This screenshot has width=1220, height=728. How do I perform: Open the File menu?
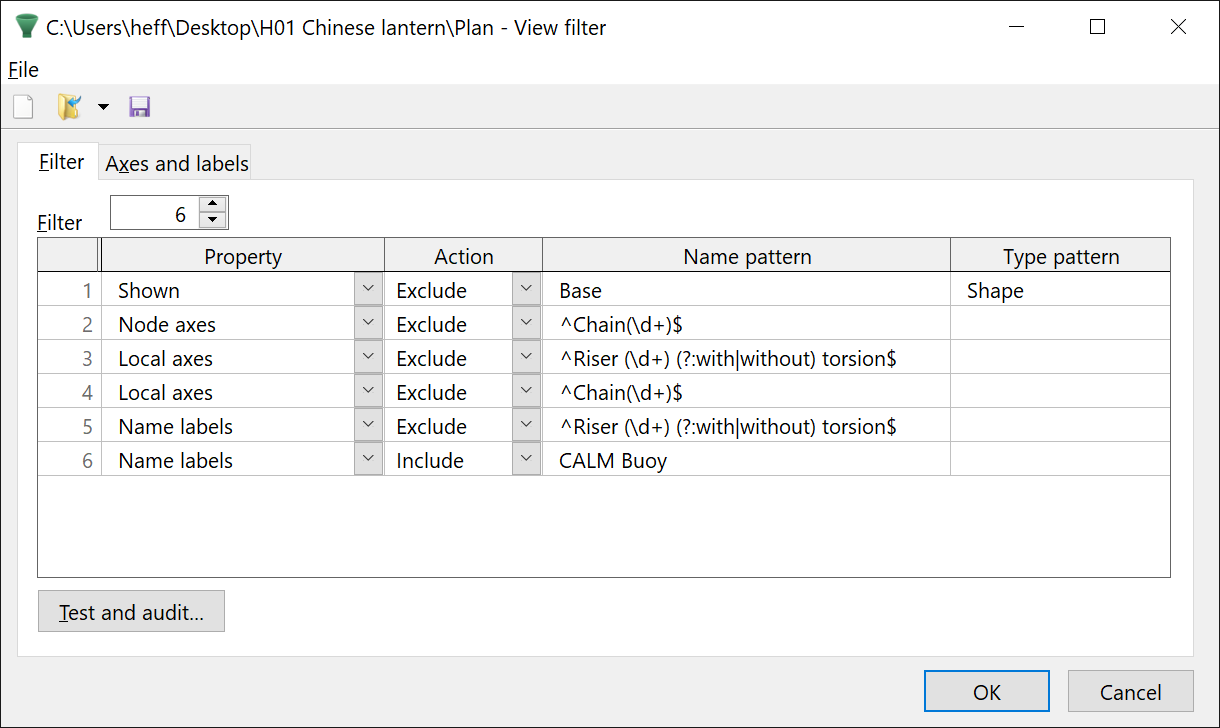tap(23, 69)
